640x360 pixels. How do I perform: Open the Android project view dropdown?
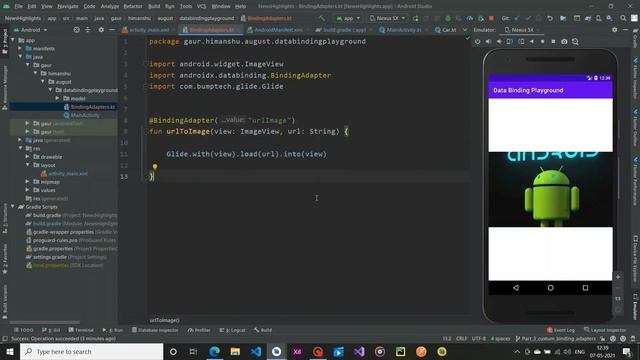coord(31,30)
